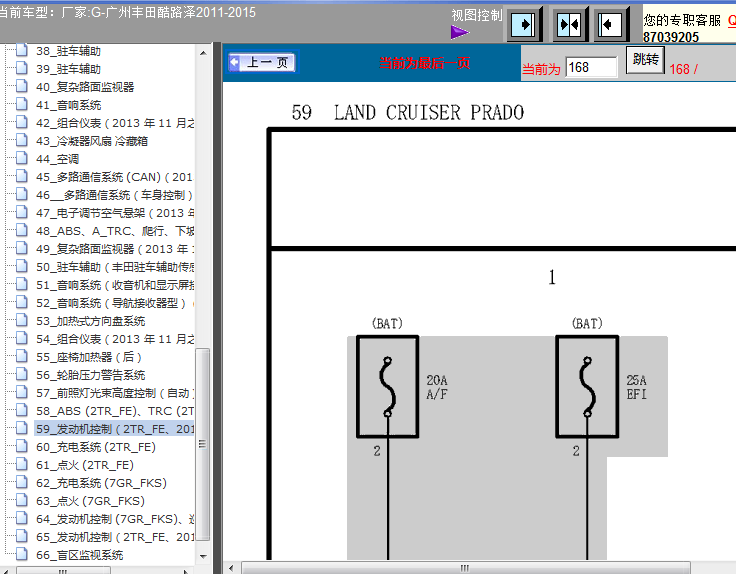
Task: Click the 25A EFI fuse symbol
Action: point(587,387)
